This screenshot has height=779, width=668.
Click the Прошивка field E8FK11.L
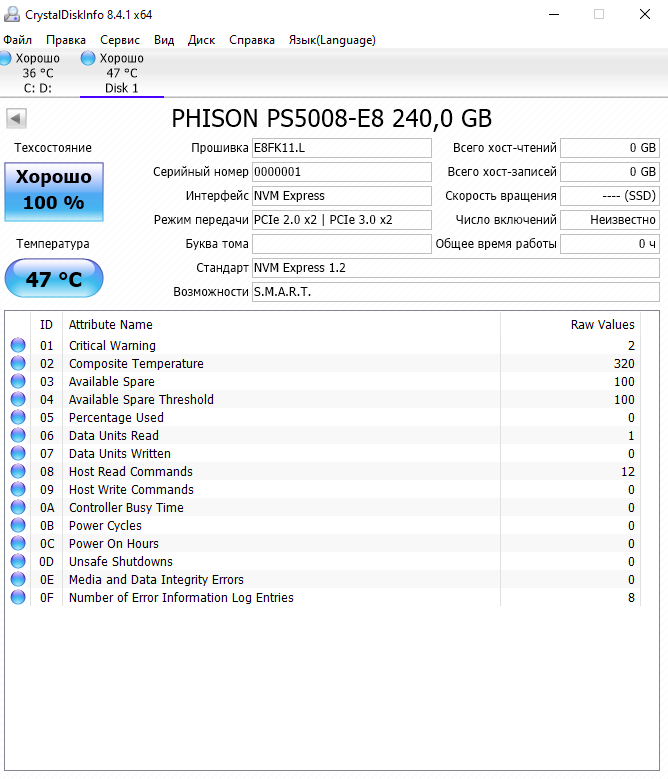(342, 148)
